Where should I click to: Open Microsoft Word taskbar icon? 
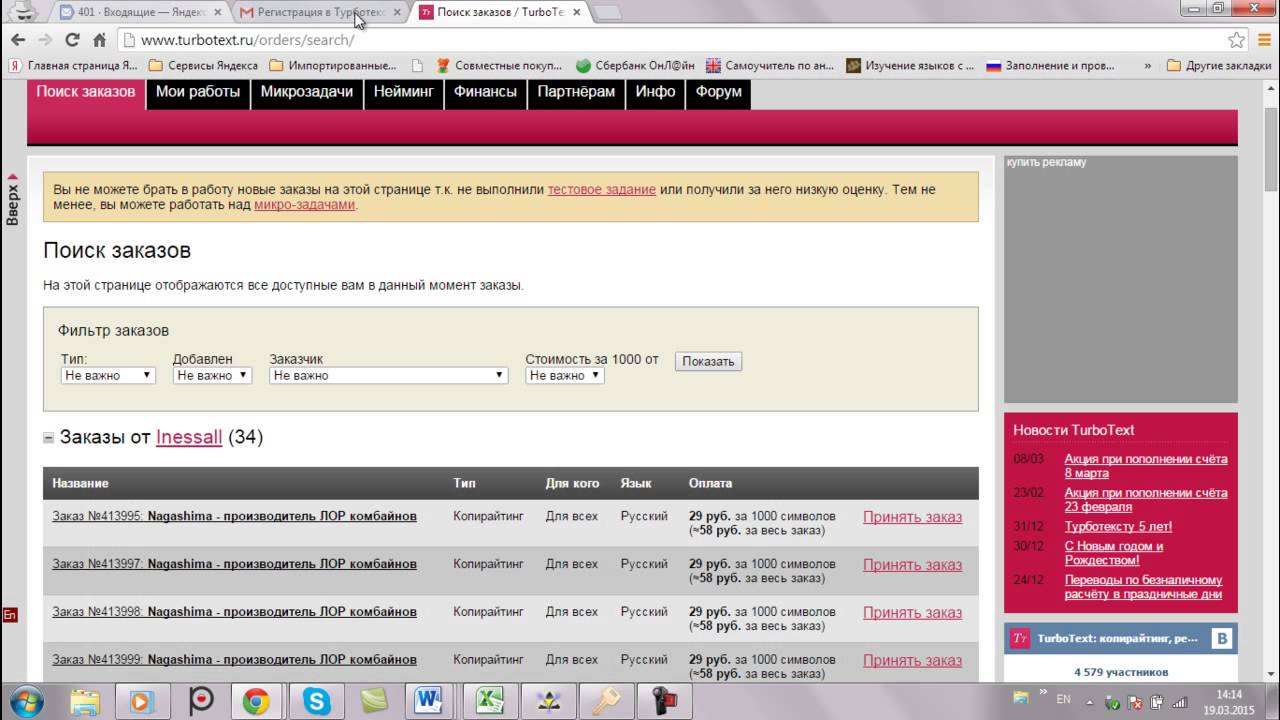(x=430, y=702)
